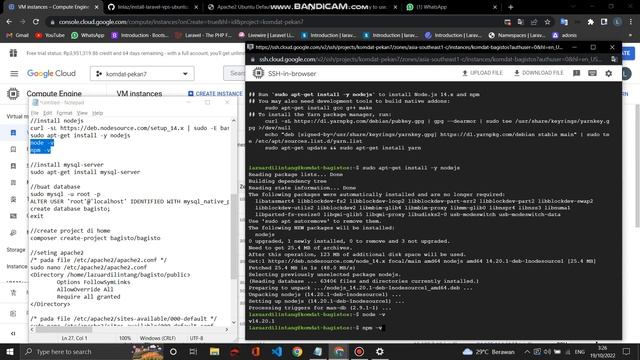Click CREATE INSTANCE button

click(x=215, y=93)
